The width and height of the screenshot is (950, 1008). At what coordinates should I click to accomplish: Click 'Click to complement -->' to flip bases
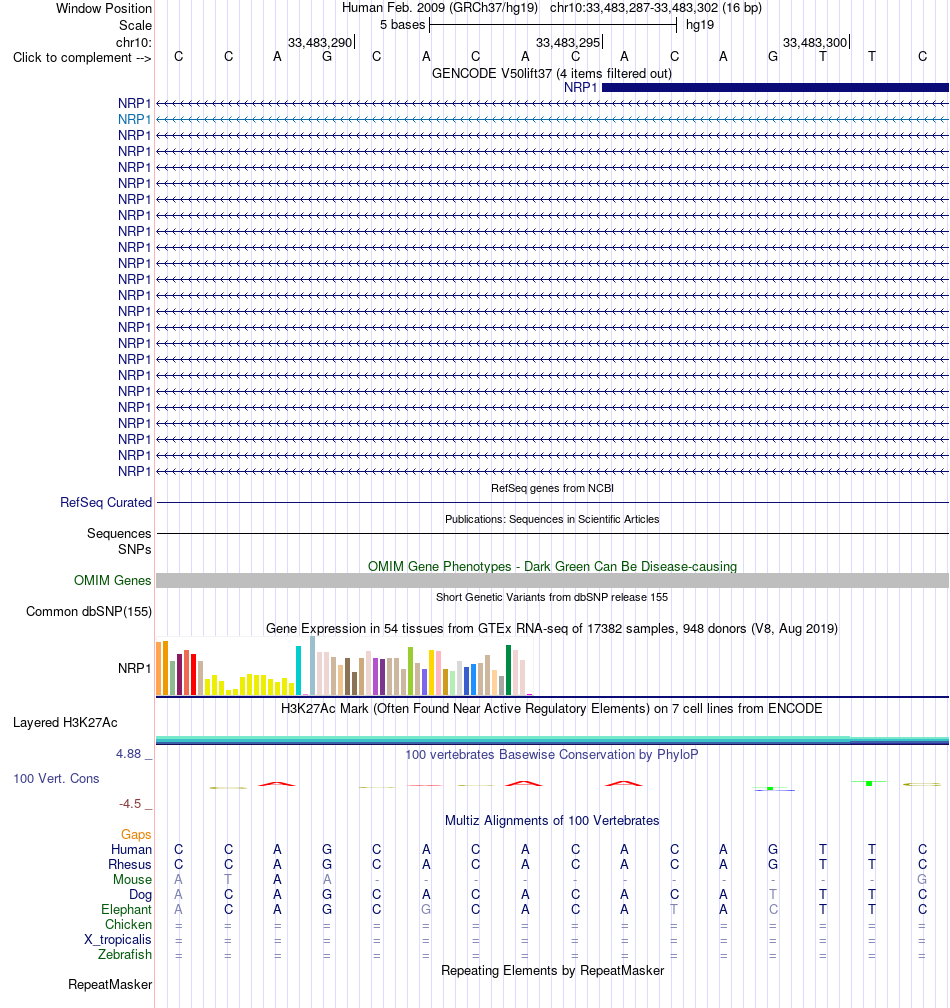pyautogui.click(x=82, y=57)
